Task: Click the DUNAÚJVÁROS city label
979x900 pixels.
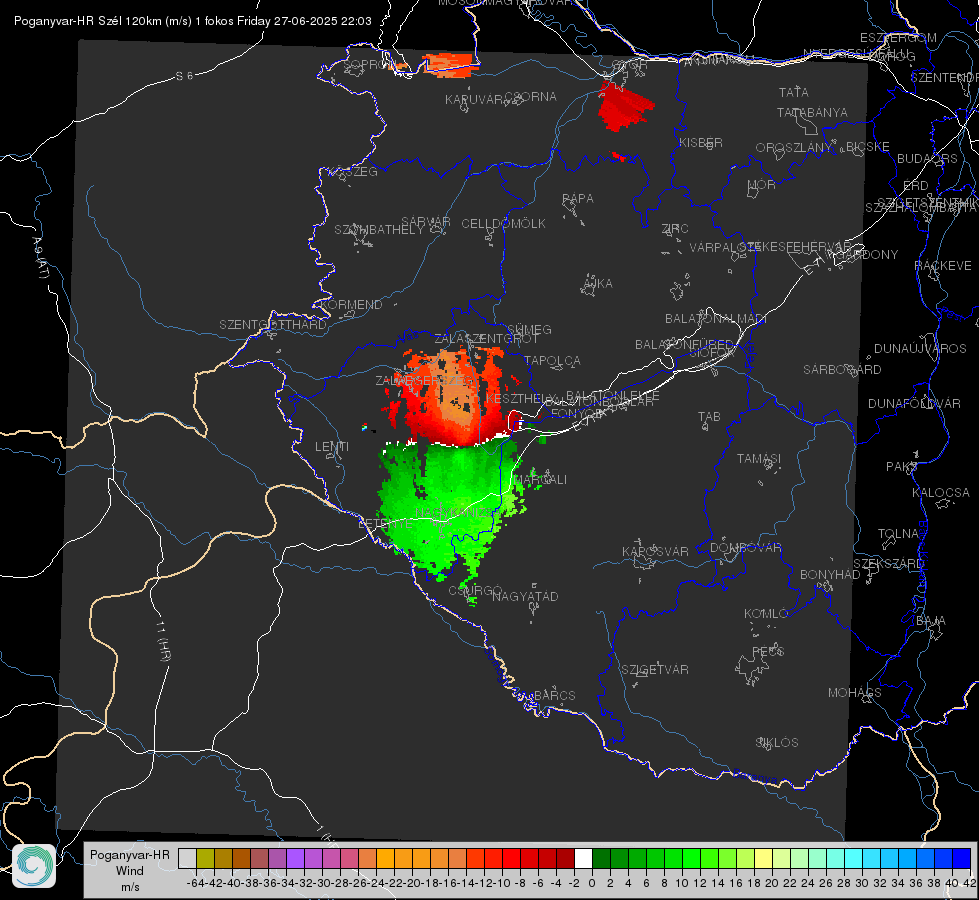Action: click(x=920, y=349)
